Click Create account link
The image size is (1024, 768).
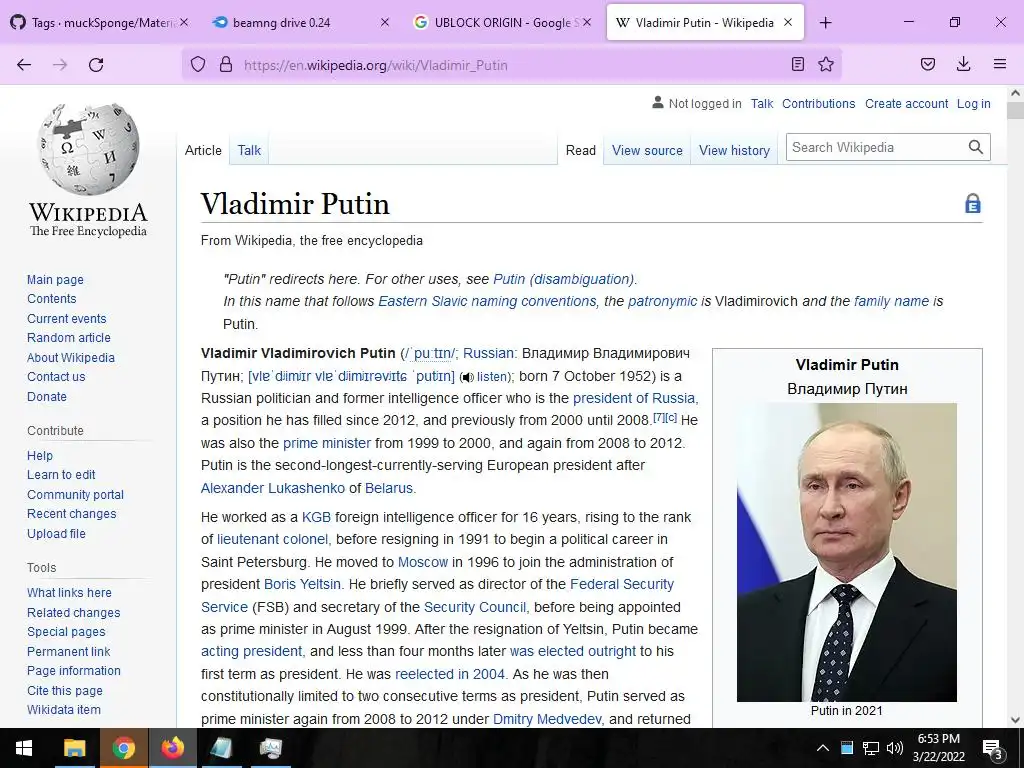pos(906,103)
